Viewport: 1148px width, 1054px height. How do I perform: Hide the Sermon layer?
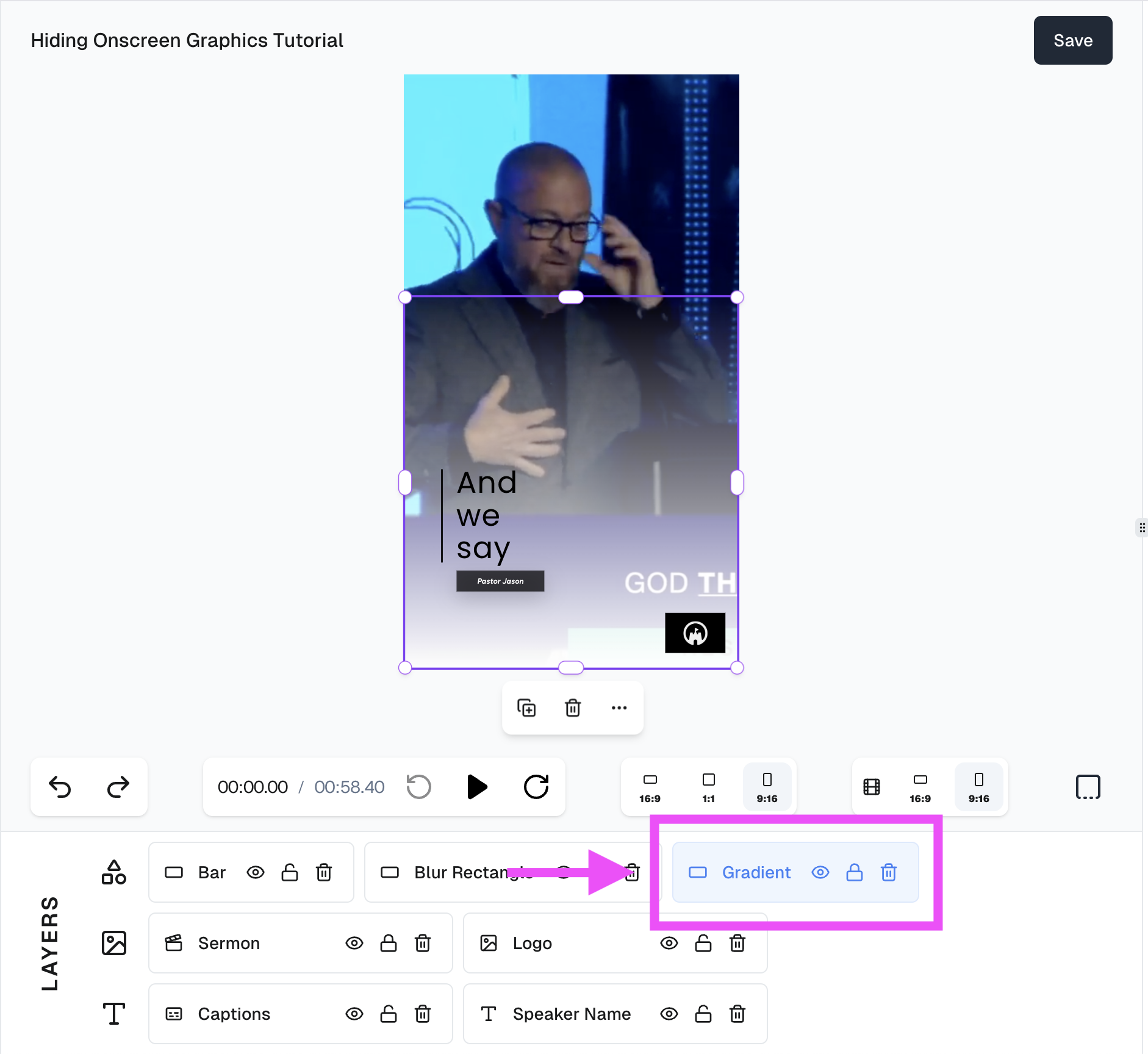point(354,943)
